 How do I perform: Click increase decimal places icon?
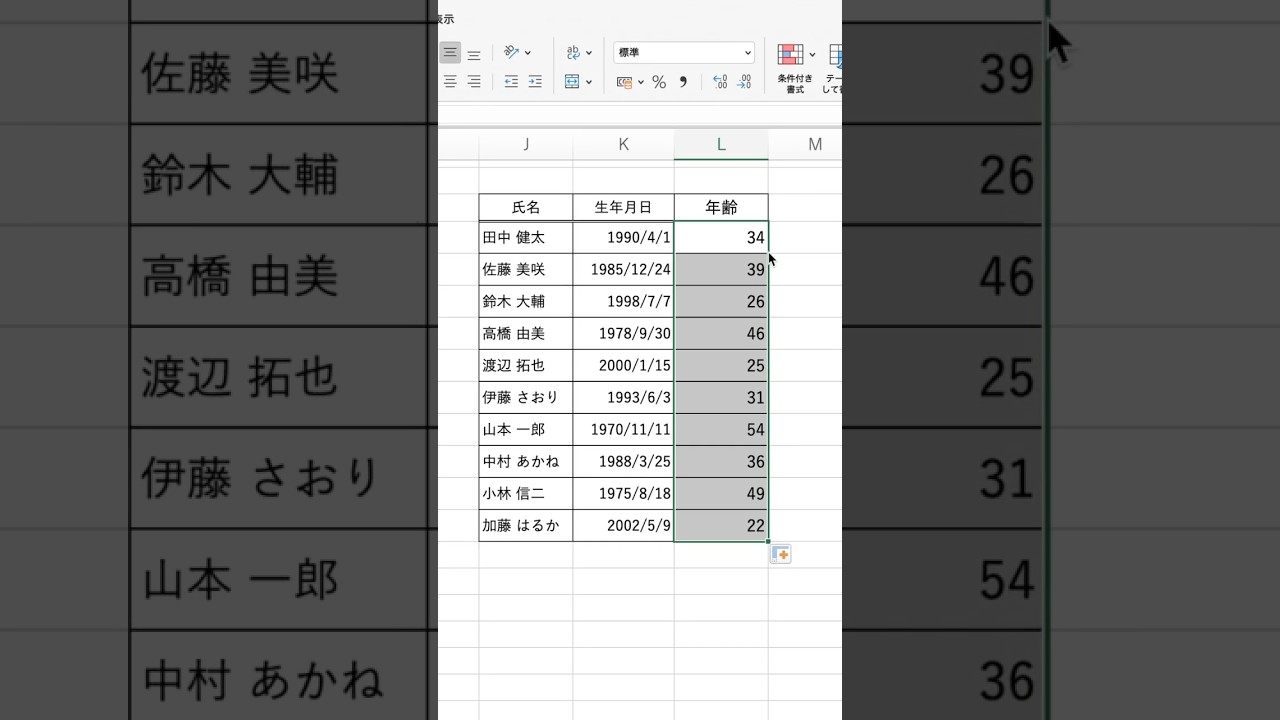(x=720, y=82)
